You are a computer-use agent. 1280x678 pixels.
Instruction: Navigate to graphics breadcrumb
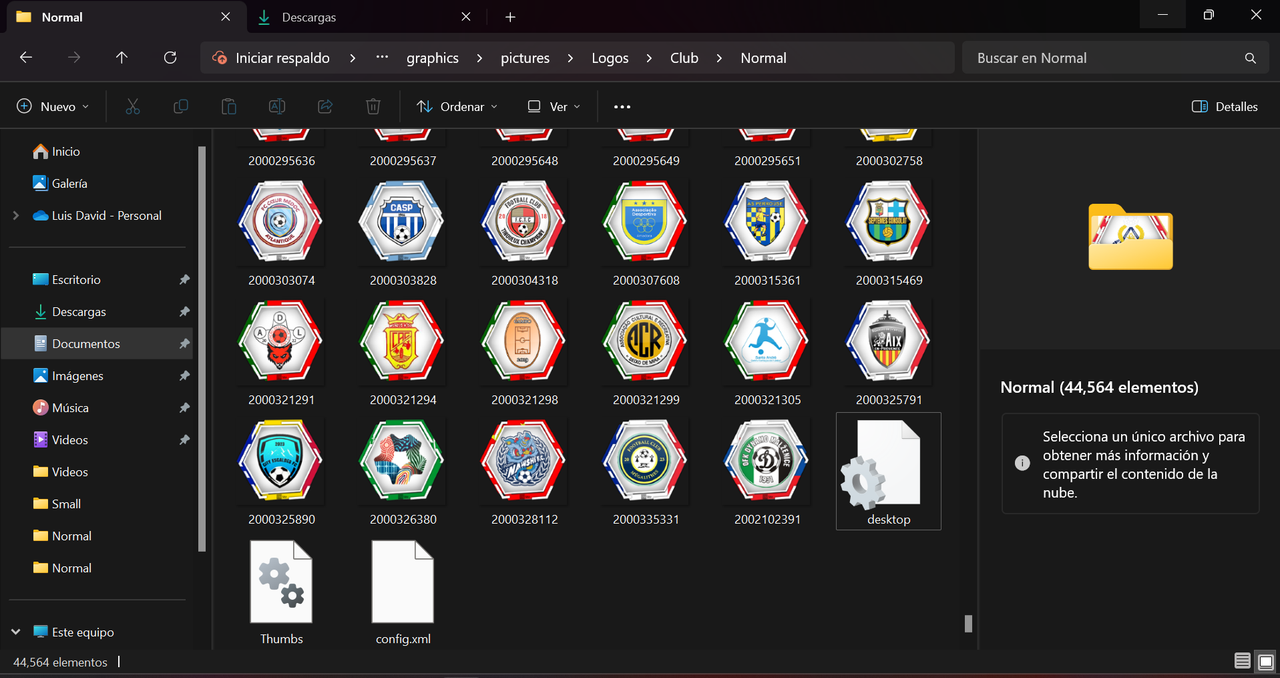pyautogui.click(x=432, y=58)
